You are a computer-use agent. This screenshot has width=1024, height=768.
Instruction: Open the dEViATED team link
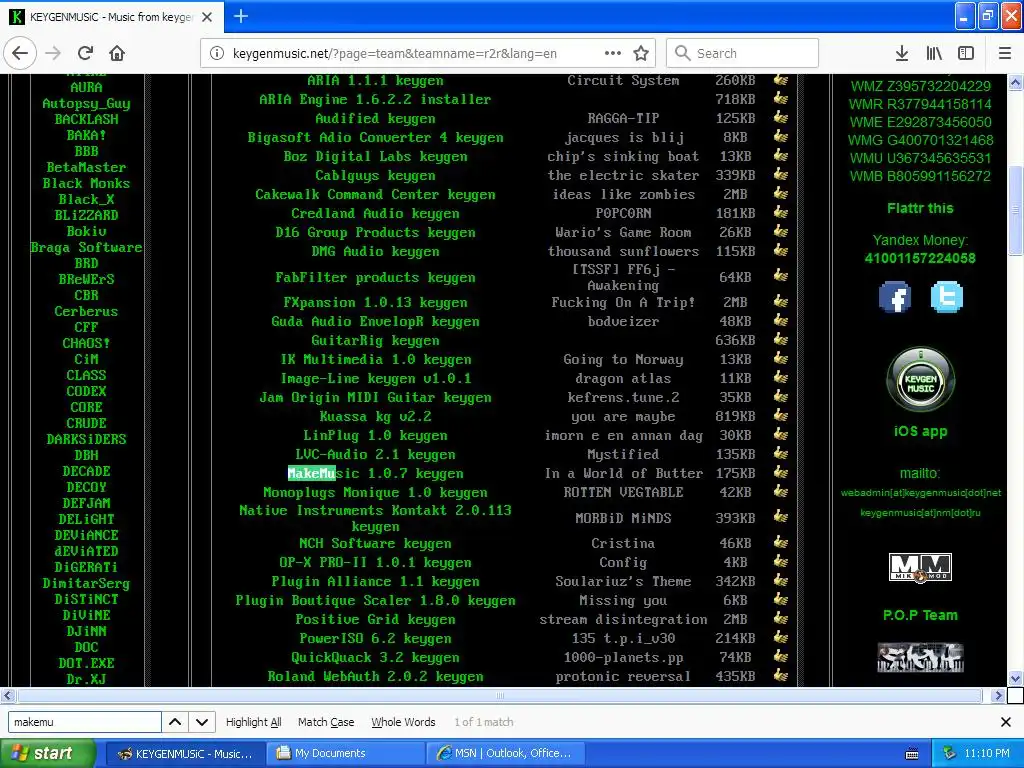click(x=86, y=551)
